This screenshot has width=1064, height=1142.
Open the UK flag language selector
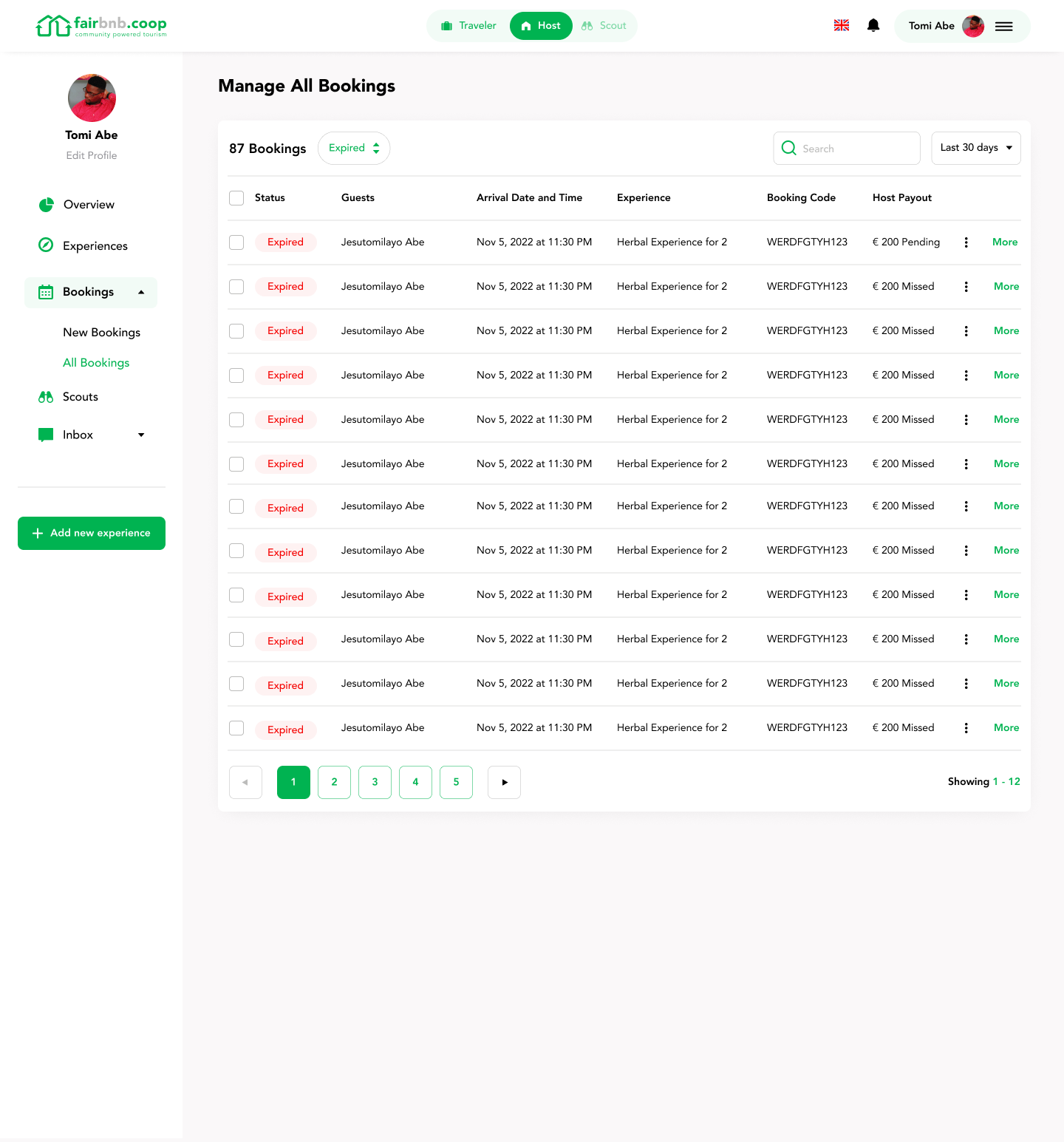pyautogui.click(x=842, y=26)
